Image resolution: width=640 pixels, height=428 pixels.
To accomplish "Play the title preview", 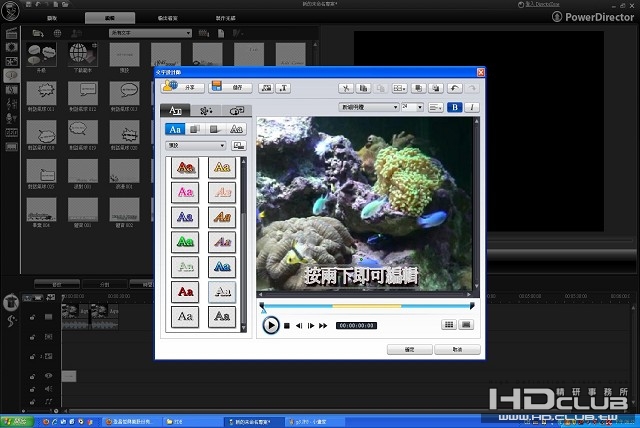I will 270,326.
